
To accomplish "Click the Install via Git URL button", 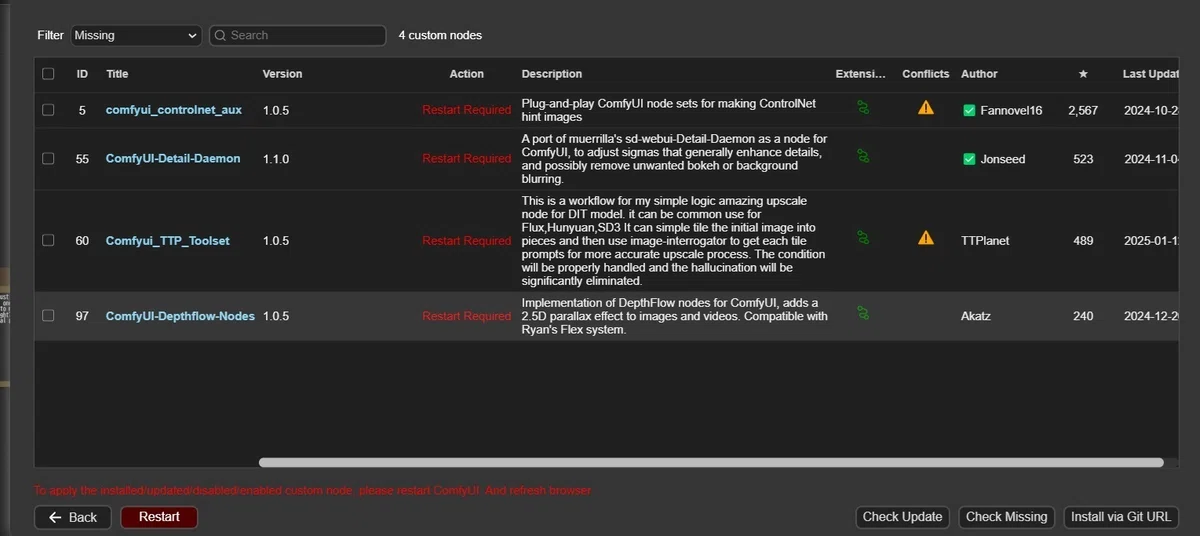I will (x=1121, y=517).
